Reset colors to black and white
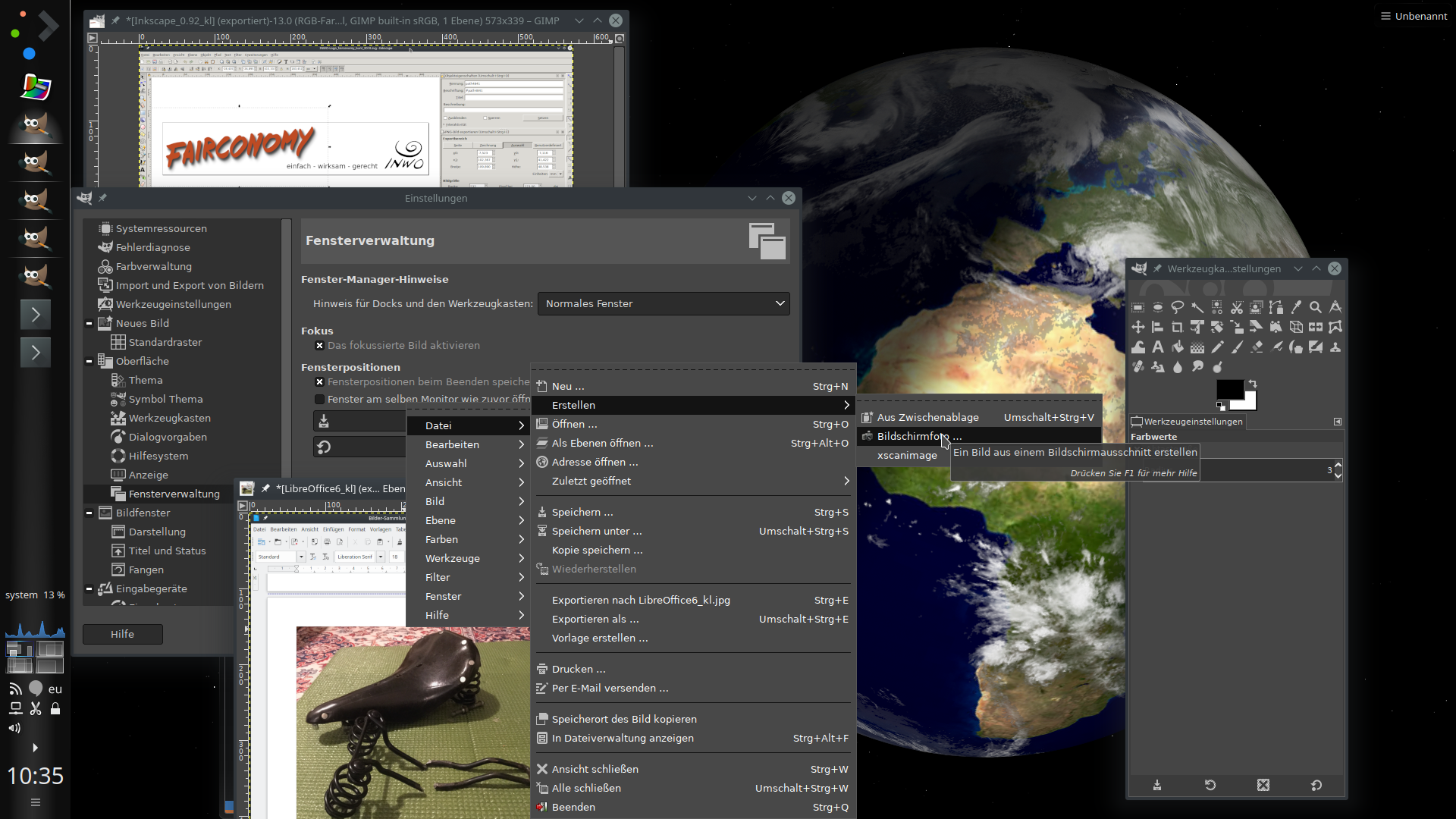 click(x=1221, y=406)
